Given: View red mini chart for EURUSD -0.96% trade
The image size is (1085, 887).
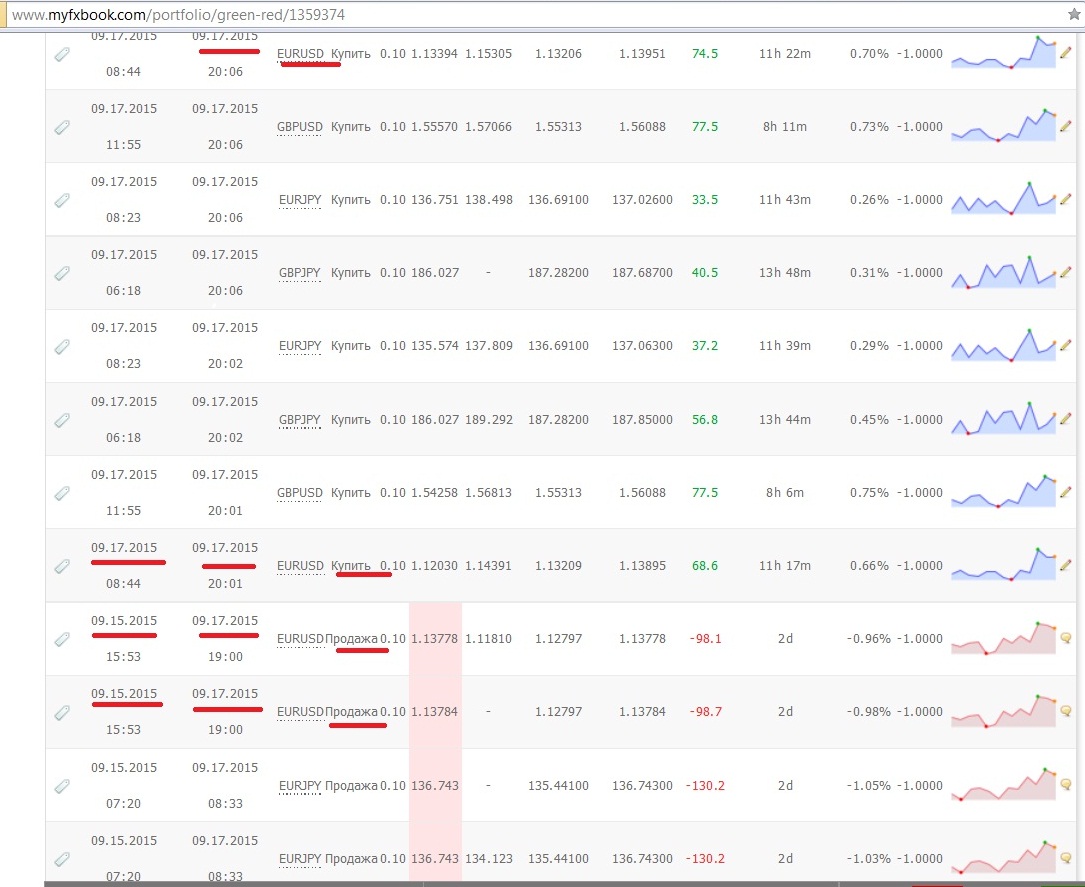Looking at the screenshot, I should point(1003,638).
